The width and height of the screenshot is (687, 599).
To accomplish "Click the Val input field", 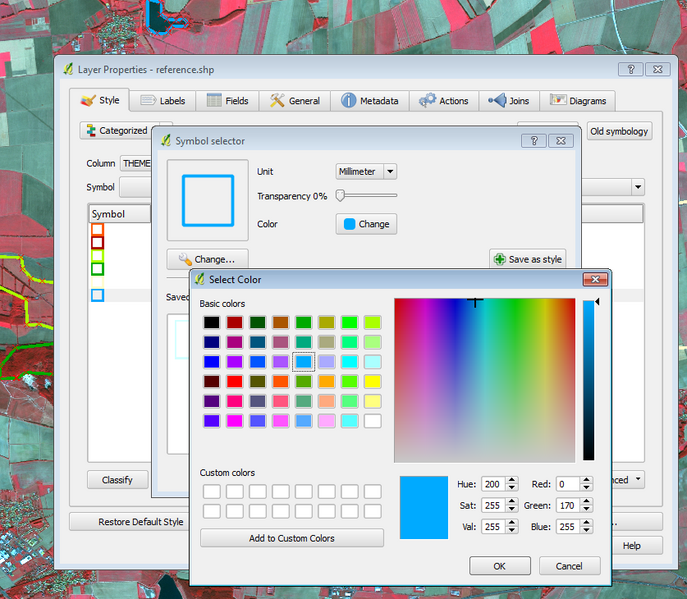I will [494, 526].
